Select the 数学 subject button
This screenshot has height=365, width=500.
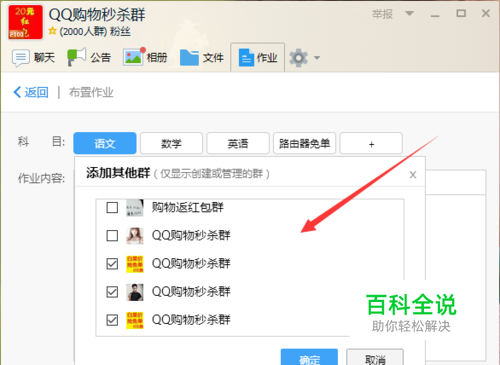coord(171,143)
